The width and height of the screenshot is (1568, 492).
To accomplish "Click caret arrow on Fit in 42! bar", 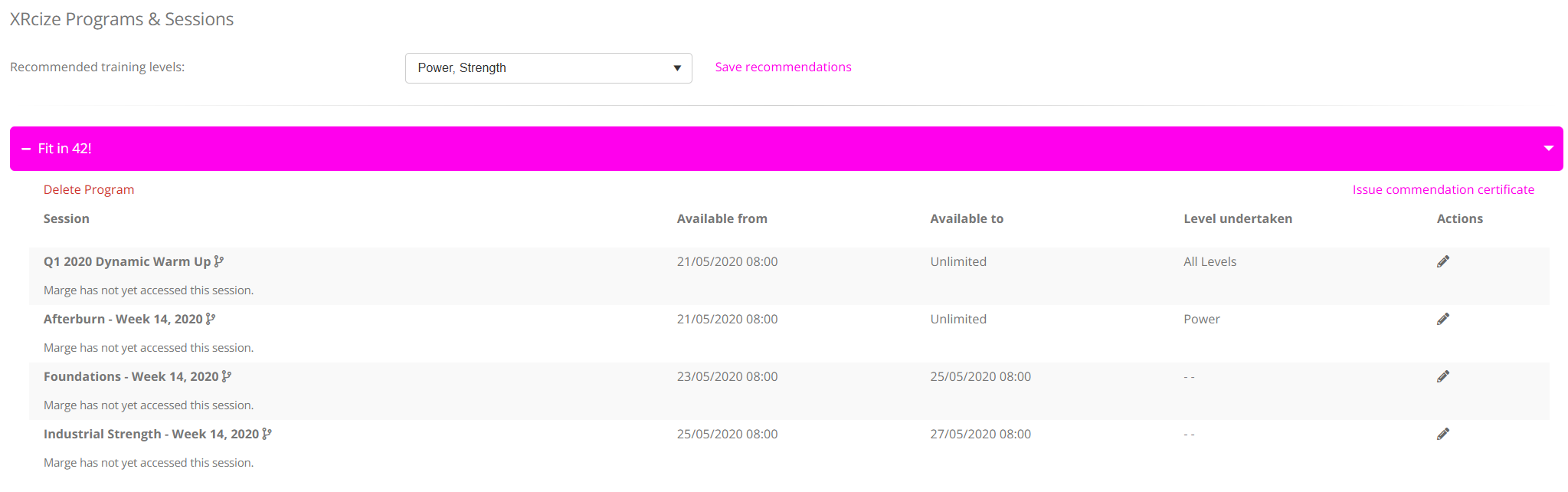I will [1548, 149].
